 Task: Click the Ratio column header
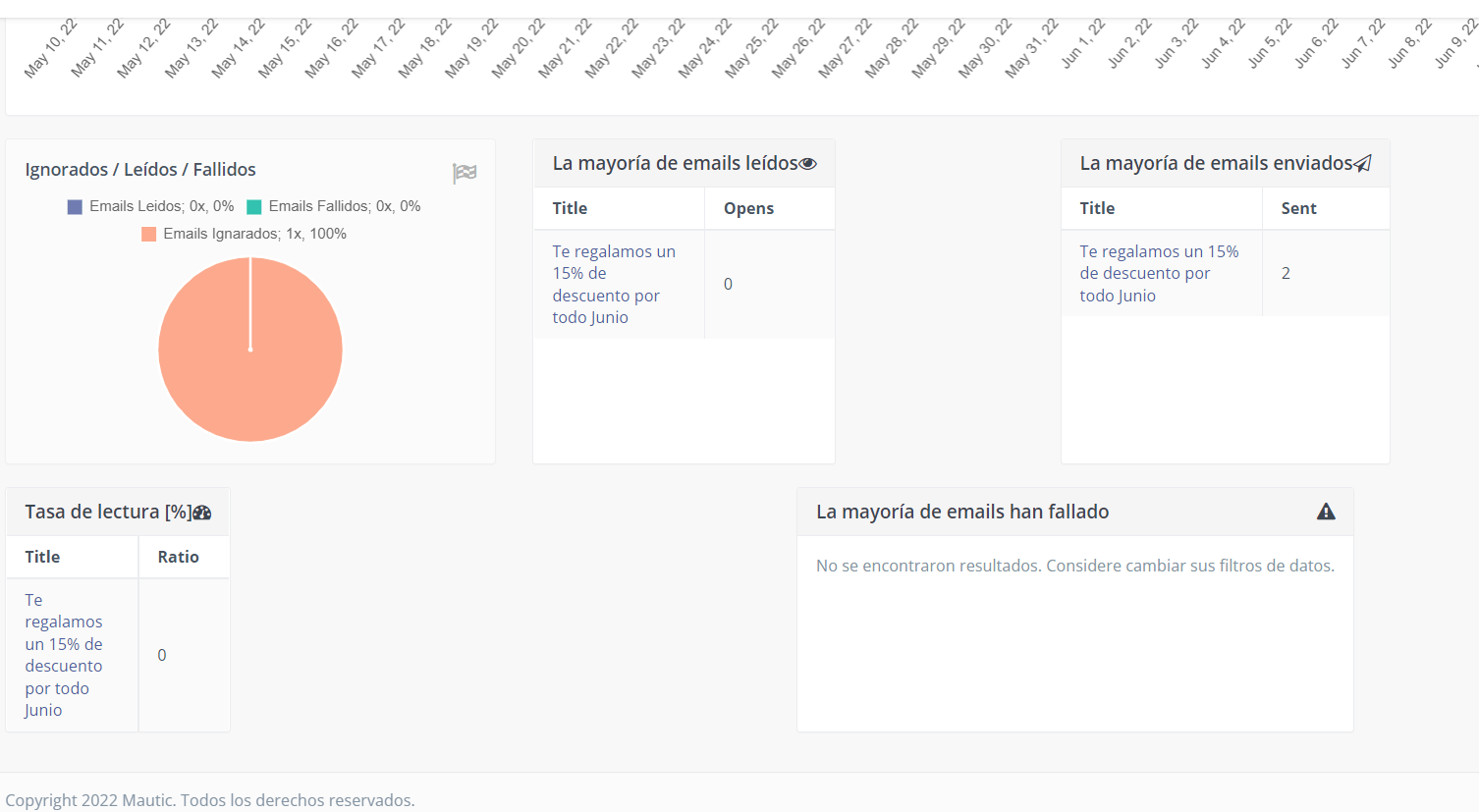coord(178,557)
